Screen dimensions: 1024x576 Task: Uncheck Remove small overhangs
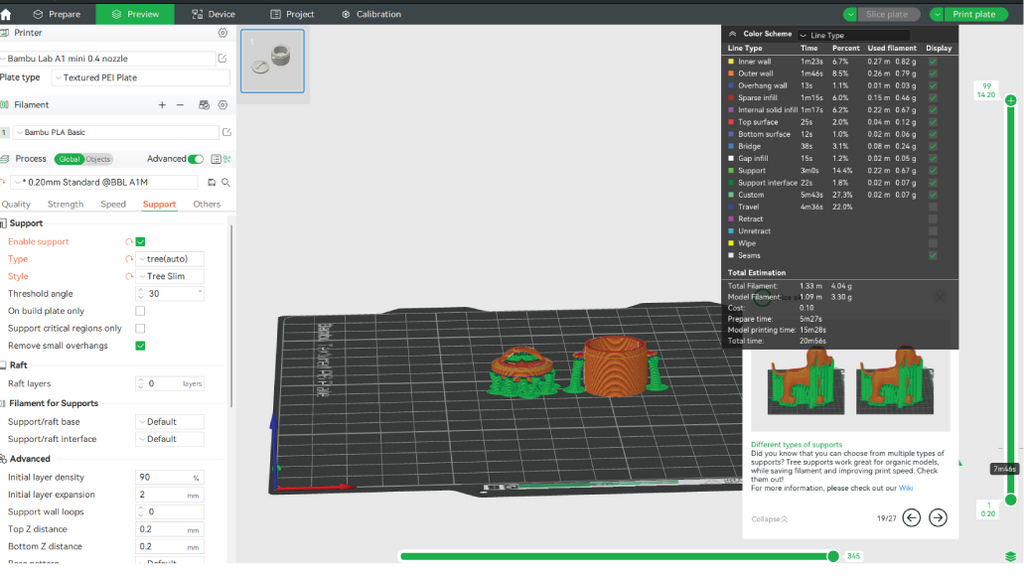[x=140, y=345]
